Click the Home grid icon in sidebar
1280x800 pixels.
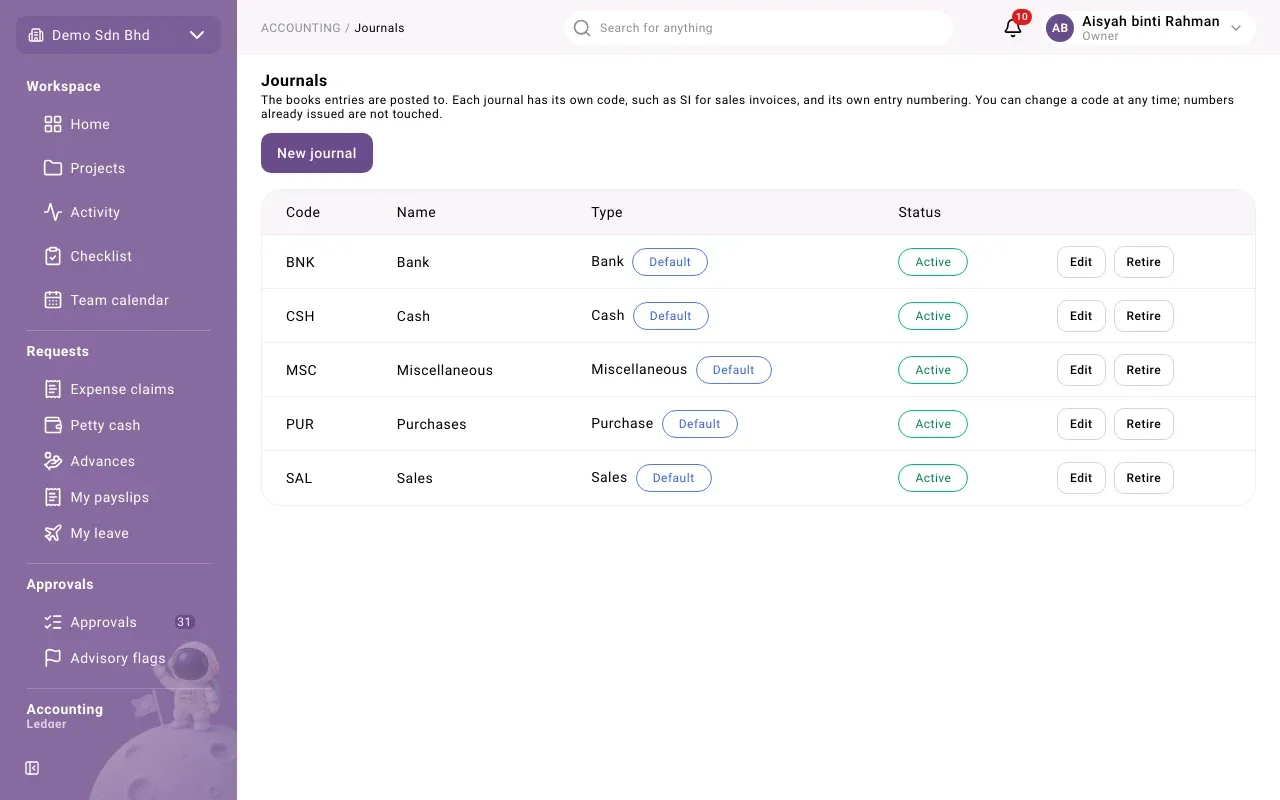click(53, 124)
